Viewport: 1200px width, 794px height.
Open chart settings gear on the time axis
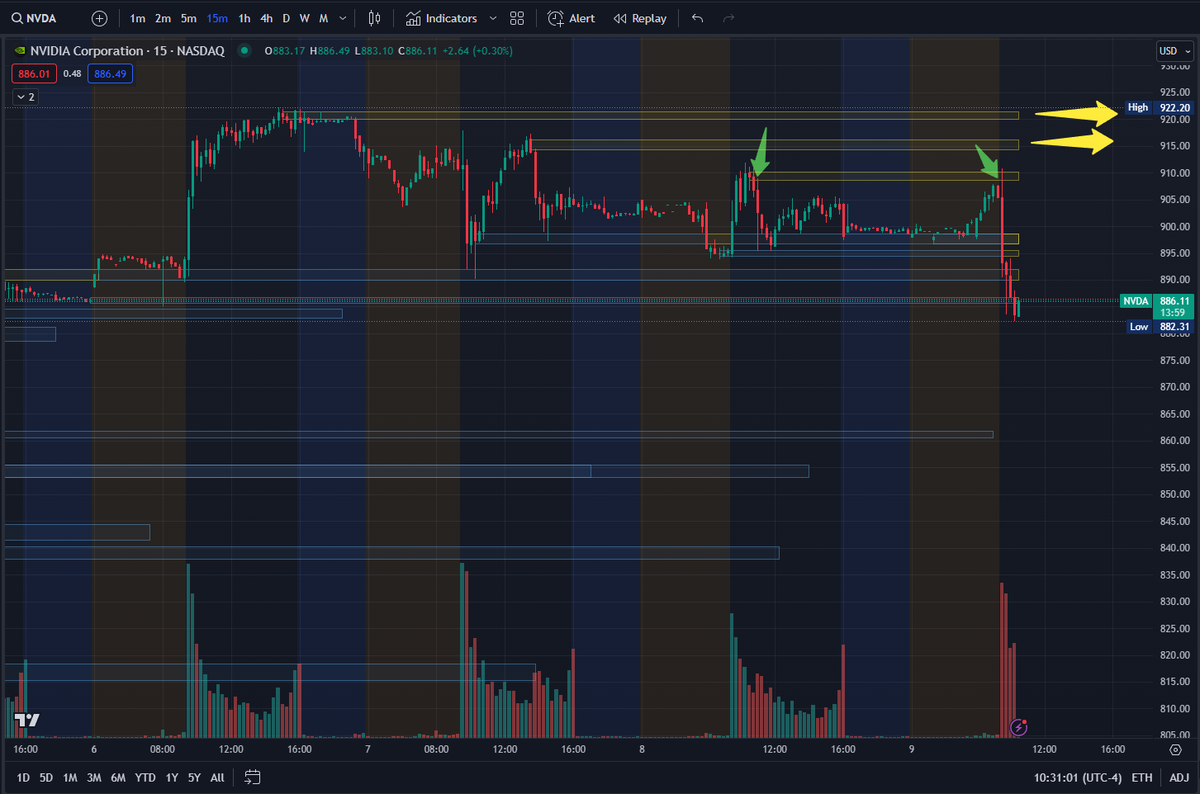(x=1174, y=748)
